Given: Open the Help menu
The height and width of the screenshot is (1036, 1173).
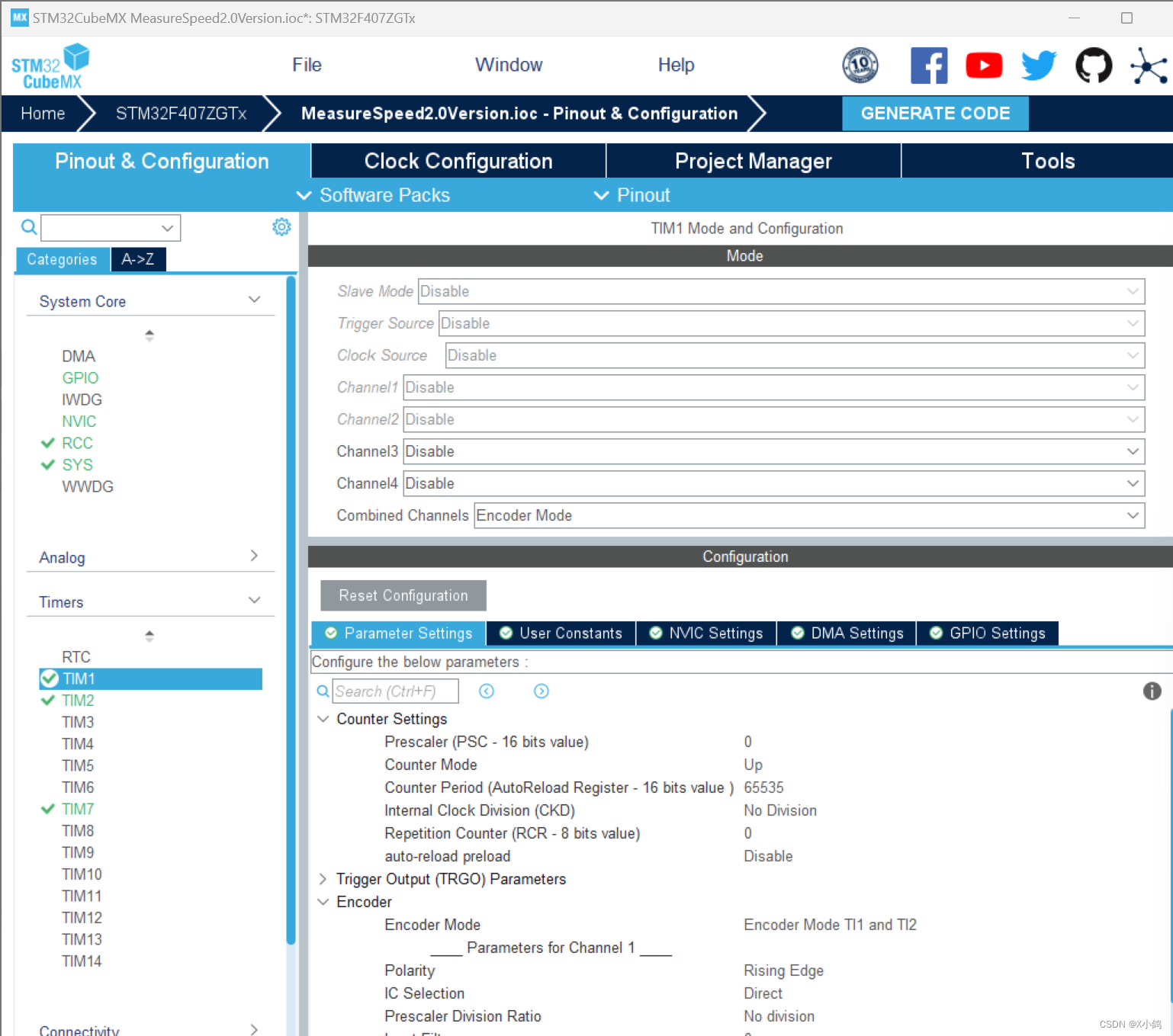Looking at the screenshot, I should click(x=676, y=65).
